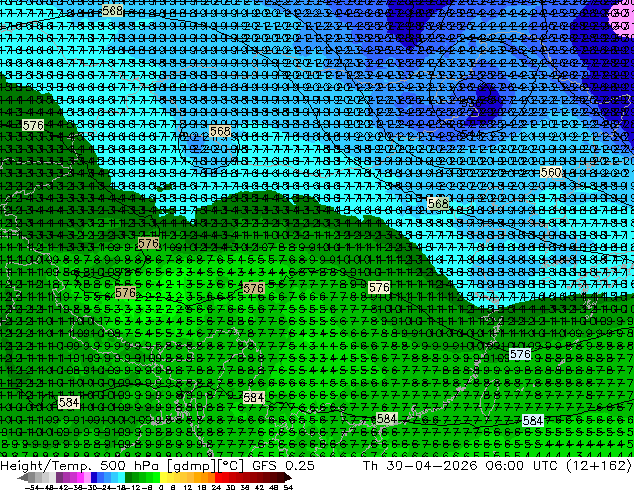Click the darkest blue swatch in the legend
This screenshot has height=490, width=634.
pos(94,477)
